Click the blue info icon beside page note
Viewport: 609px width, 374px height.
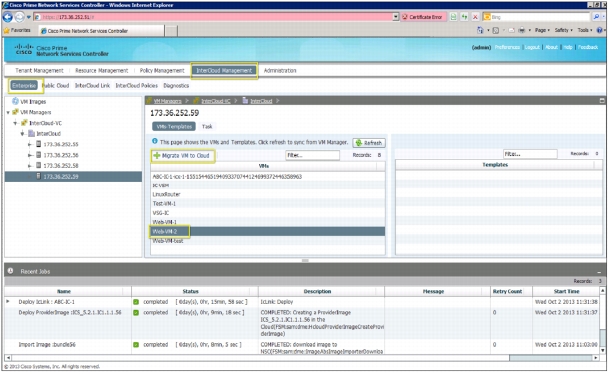[155, 141]
